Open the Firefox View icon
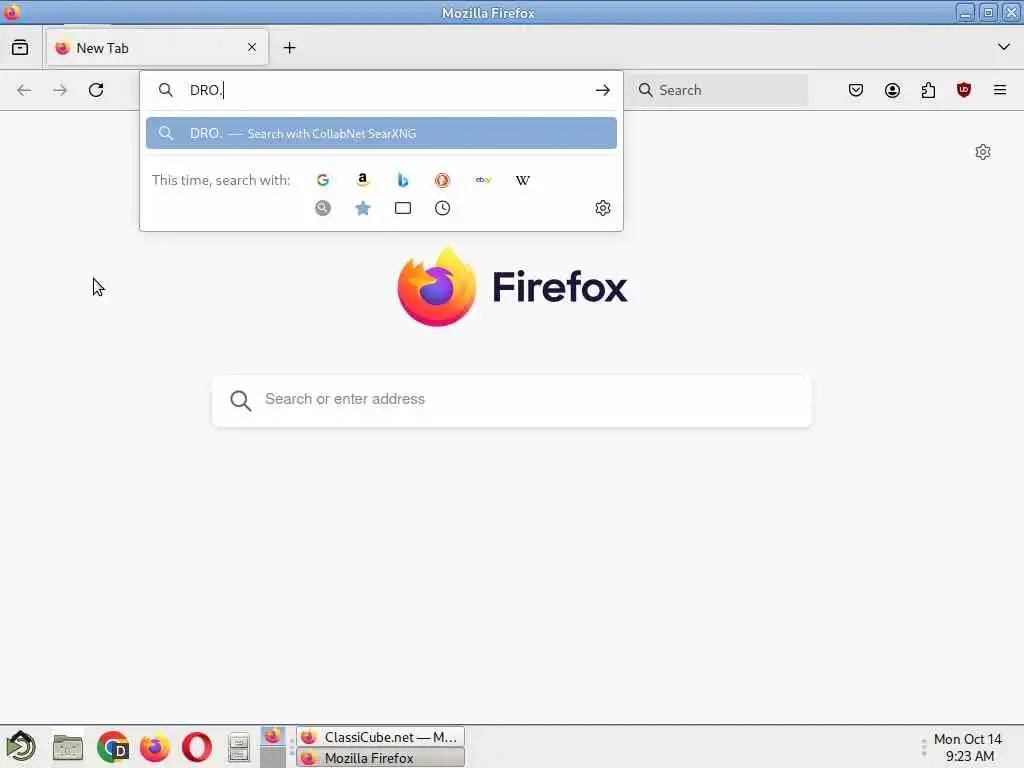The width and height of the screenshot is (1024, 768). point(20,48)
